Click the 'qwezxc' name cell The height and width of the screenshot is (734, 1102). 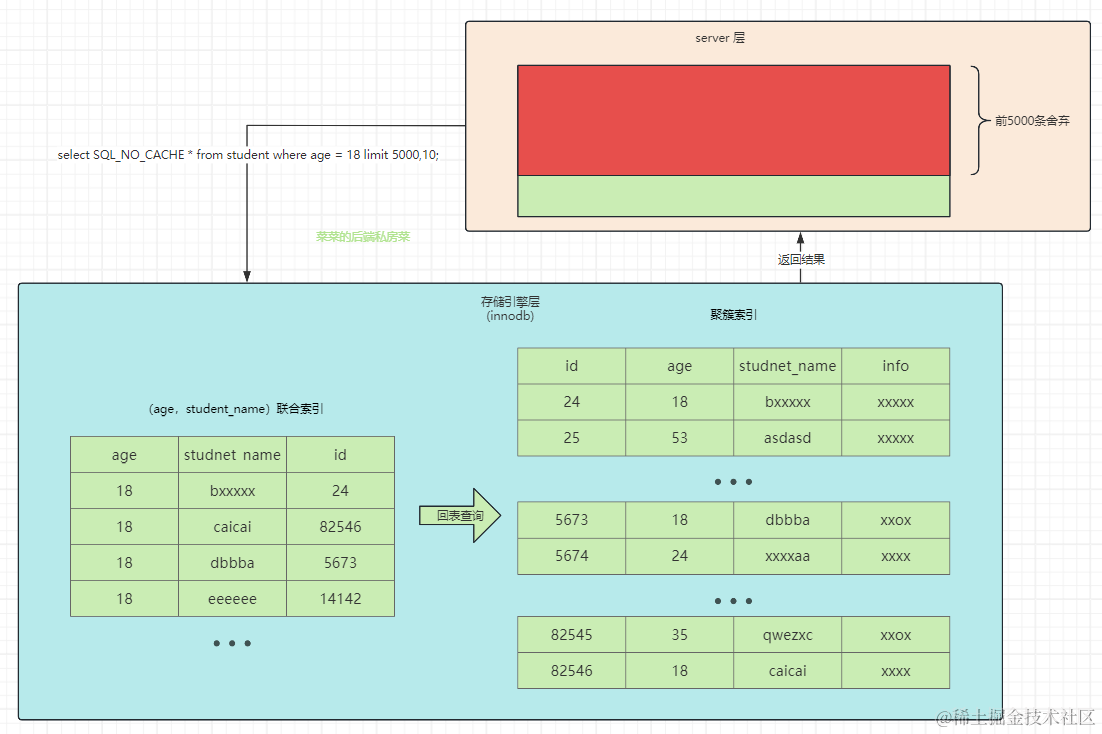788,635
